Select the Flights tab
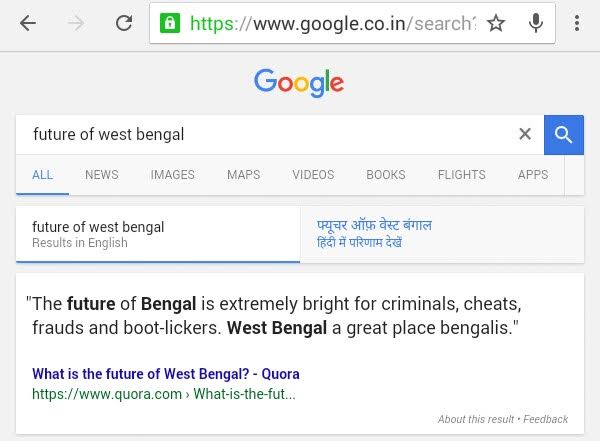The width and height of the screenshot is (600, 441). point(461,175)
